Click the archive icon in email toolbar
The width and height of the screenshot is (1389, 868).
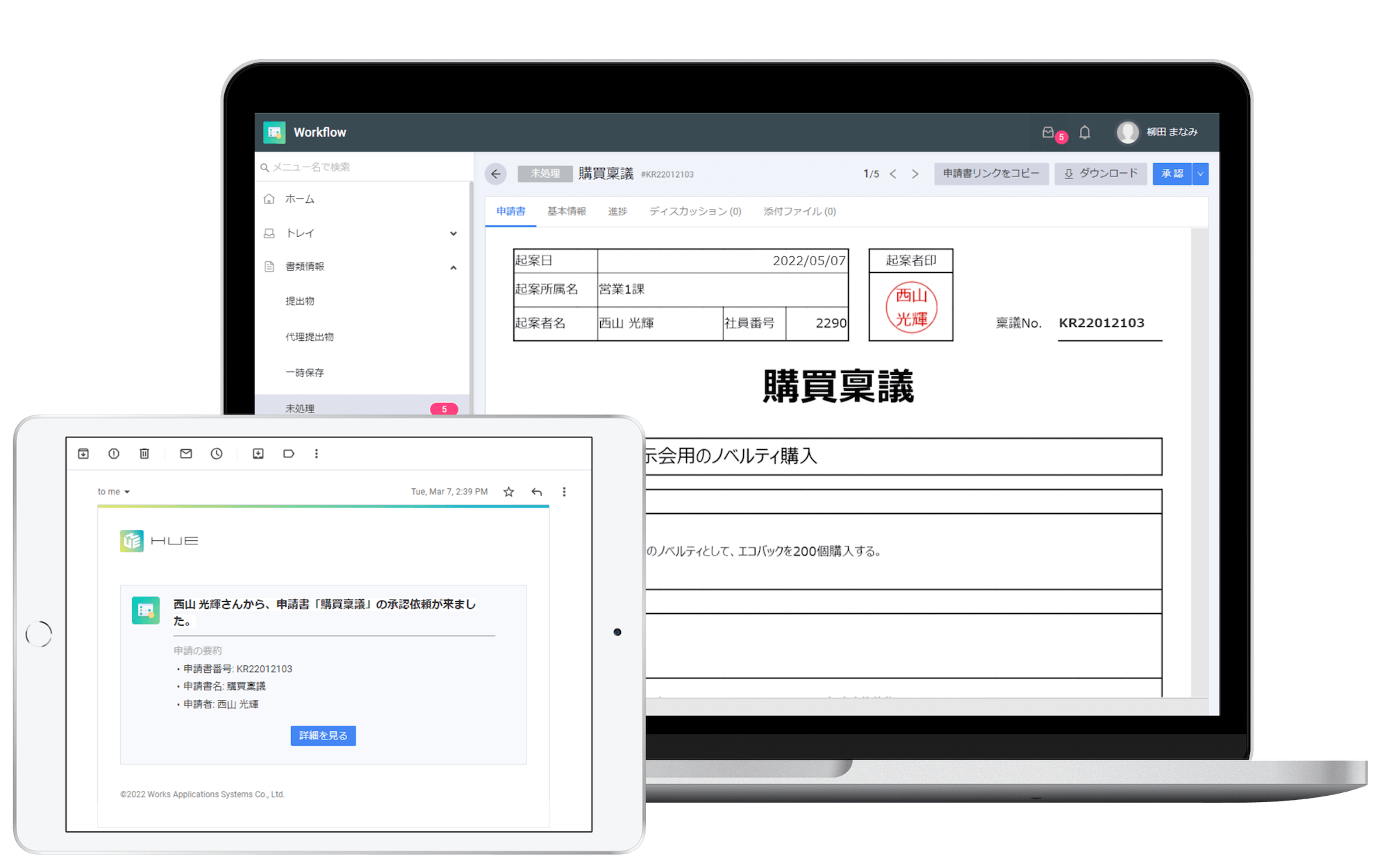point(83,453)
